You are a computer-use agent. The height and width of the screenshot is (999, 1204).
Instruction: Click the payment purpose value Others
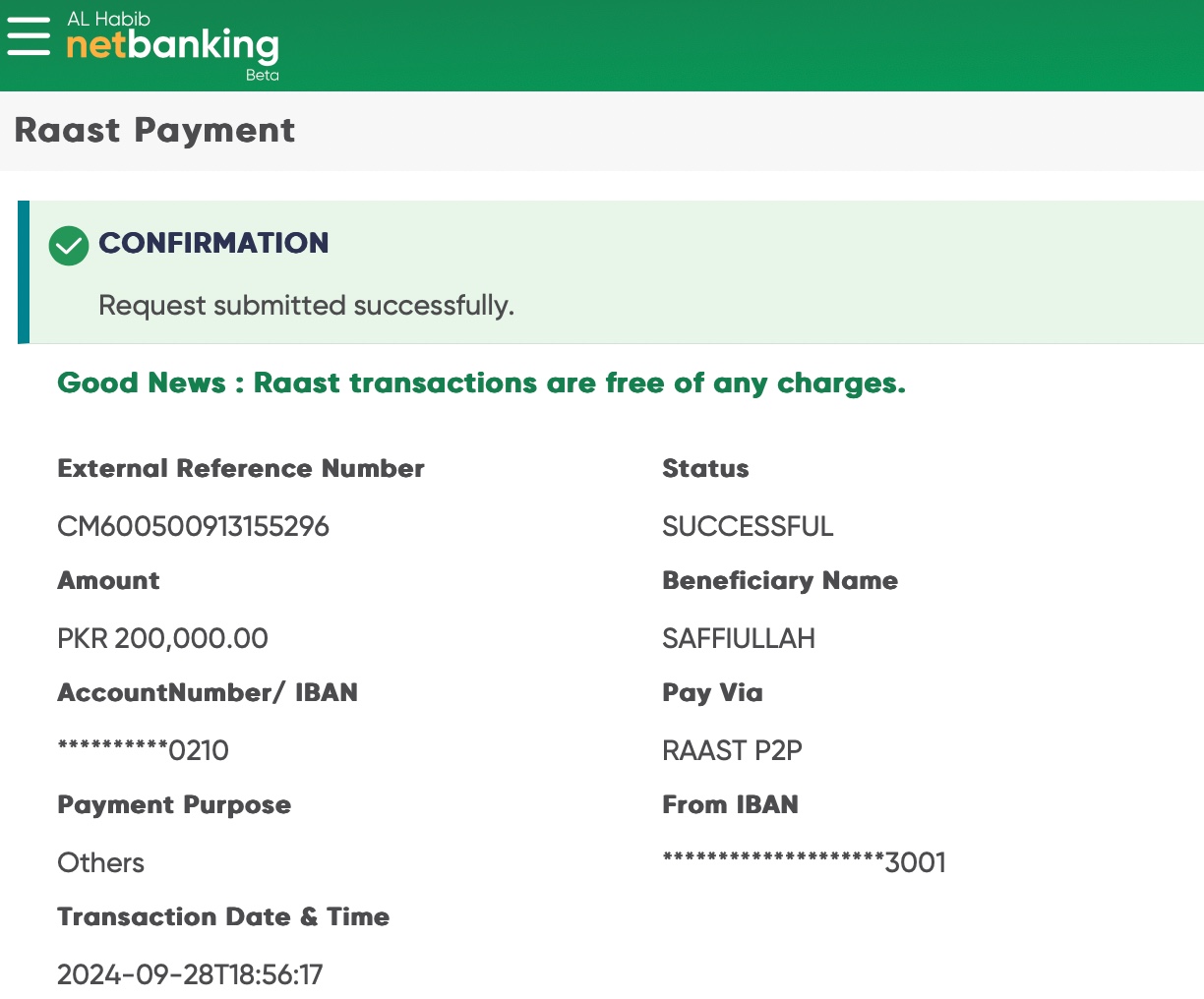pyautogui.click(x=100, y=863)
